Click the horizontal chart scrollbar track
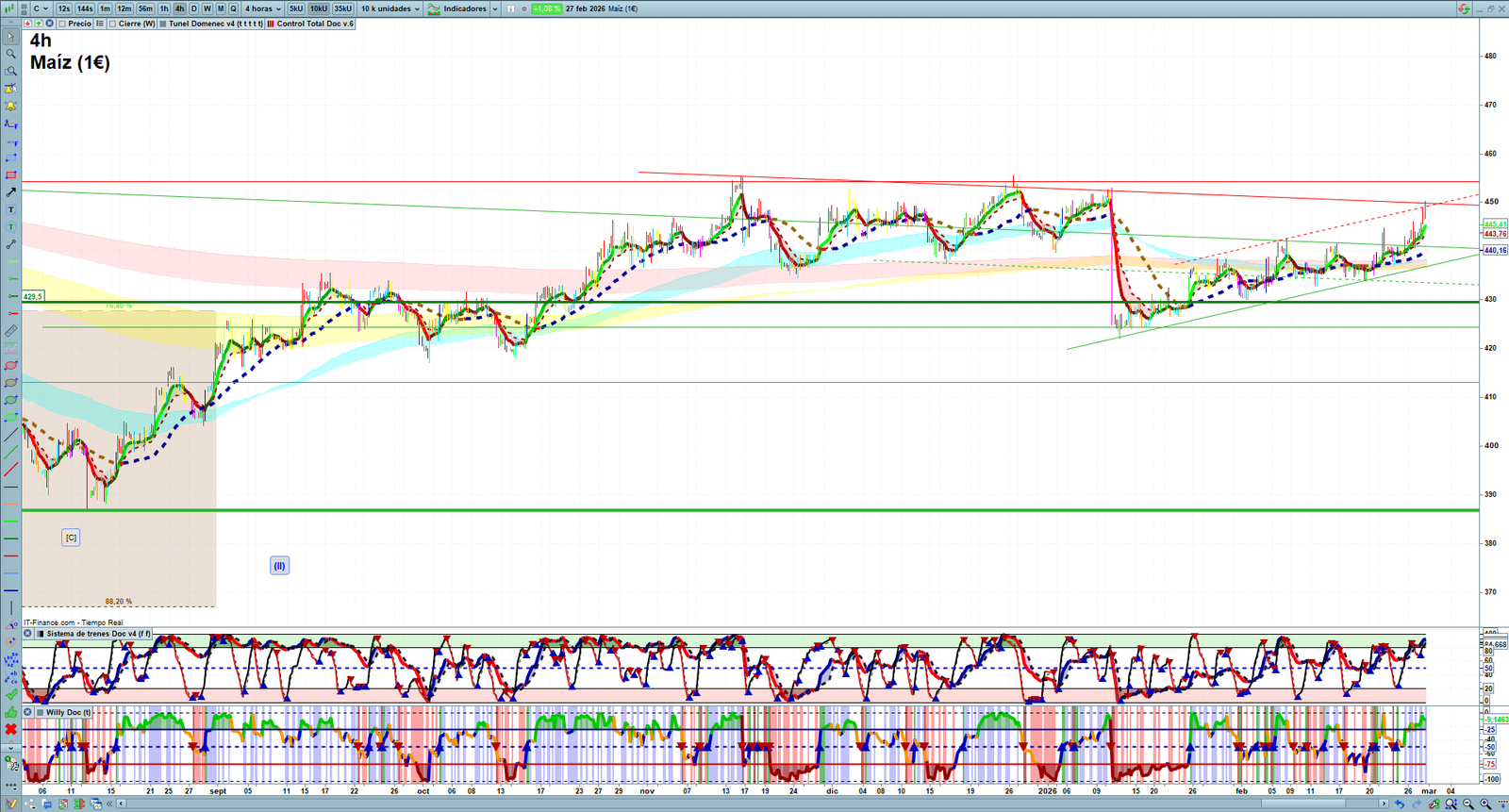 pyautogui.click(x=754, y=804)
